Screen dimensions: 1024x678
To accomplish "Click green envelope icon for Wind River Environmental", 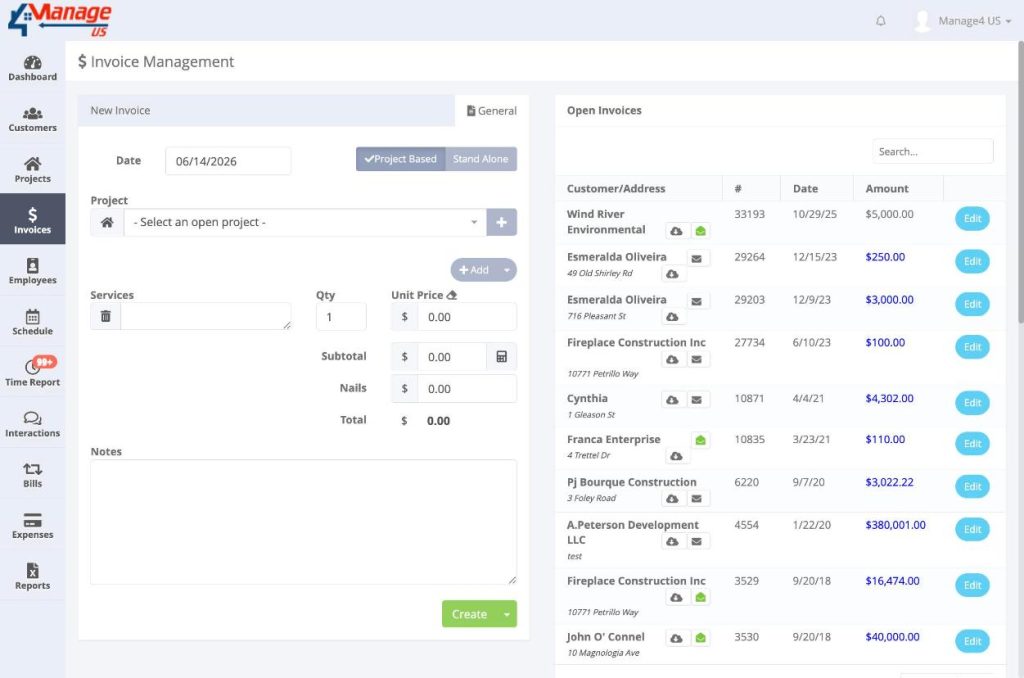I will click(x=700, y=231).
